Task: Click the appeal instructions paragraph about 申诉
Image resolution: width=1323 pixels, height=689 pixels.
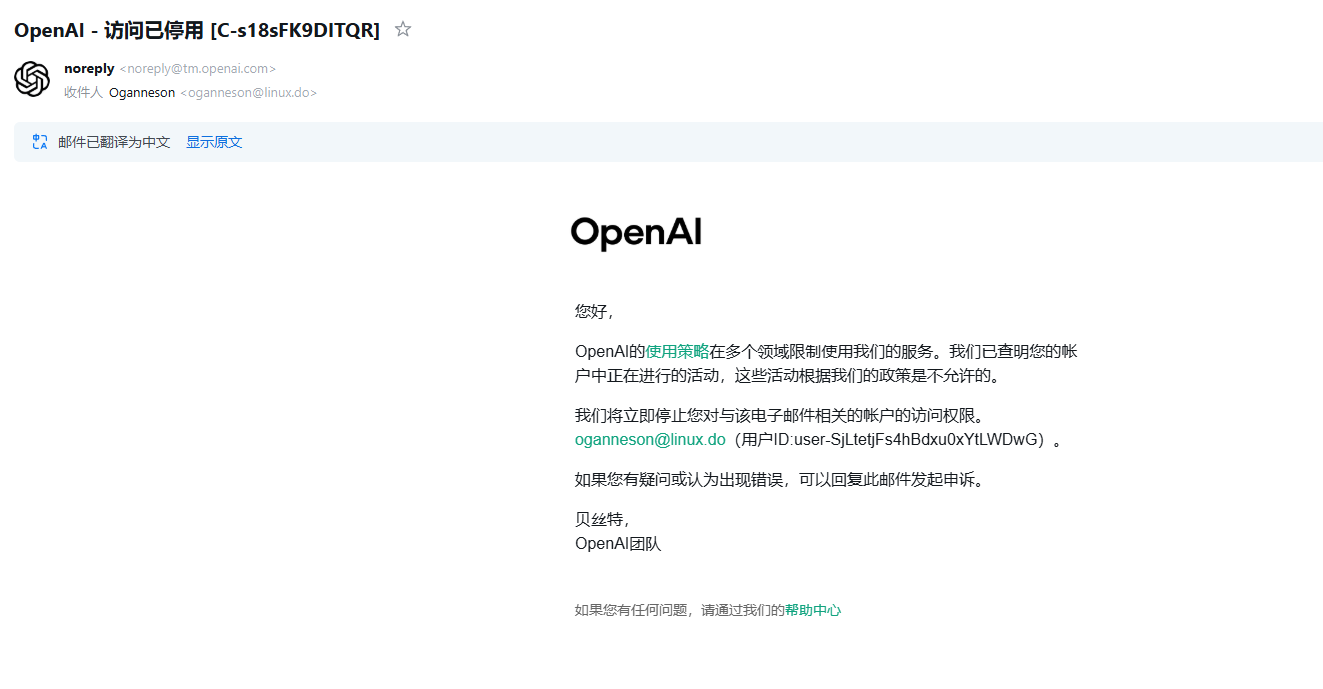Action: (780, 479)
